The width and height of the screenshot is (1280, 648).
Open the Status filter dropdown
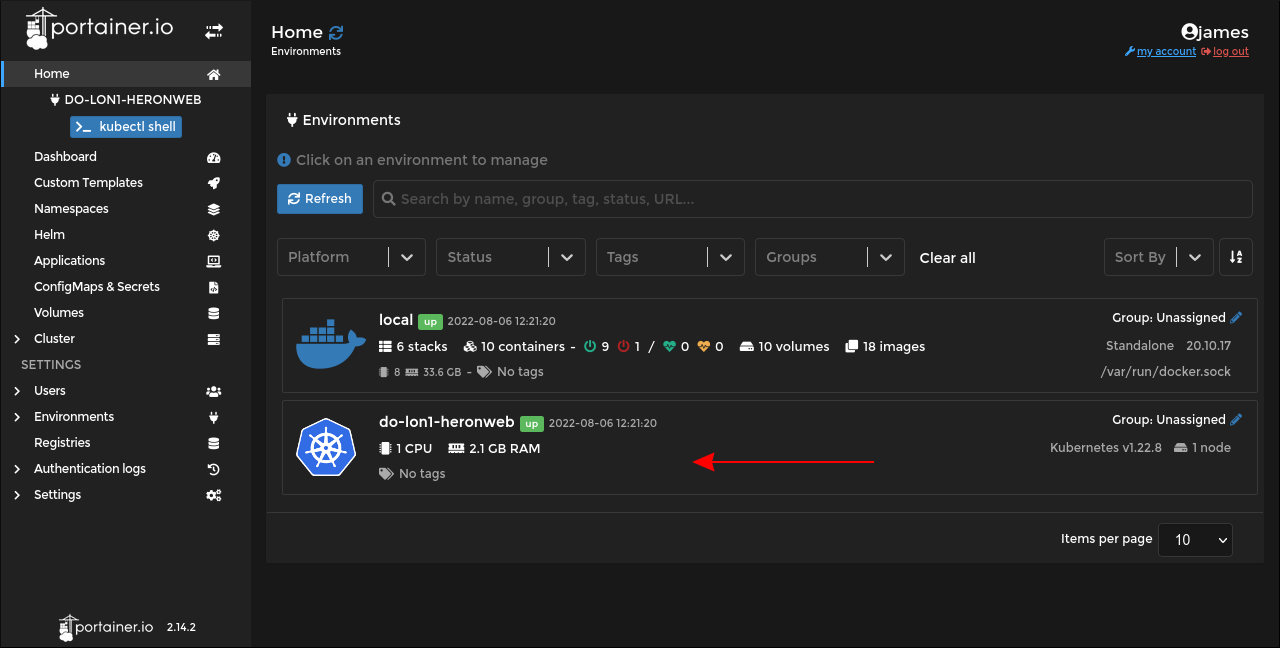click(510, 257)
